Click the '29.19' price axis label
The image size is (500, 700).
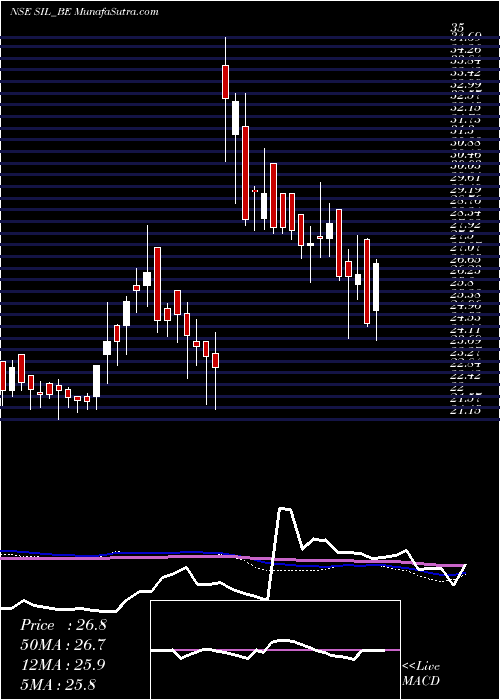[466, 189]
